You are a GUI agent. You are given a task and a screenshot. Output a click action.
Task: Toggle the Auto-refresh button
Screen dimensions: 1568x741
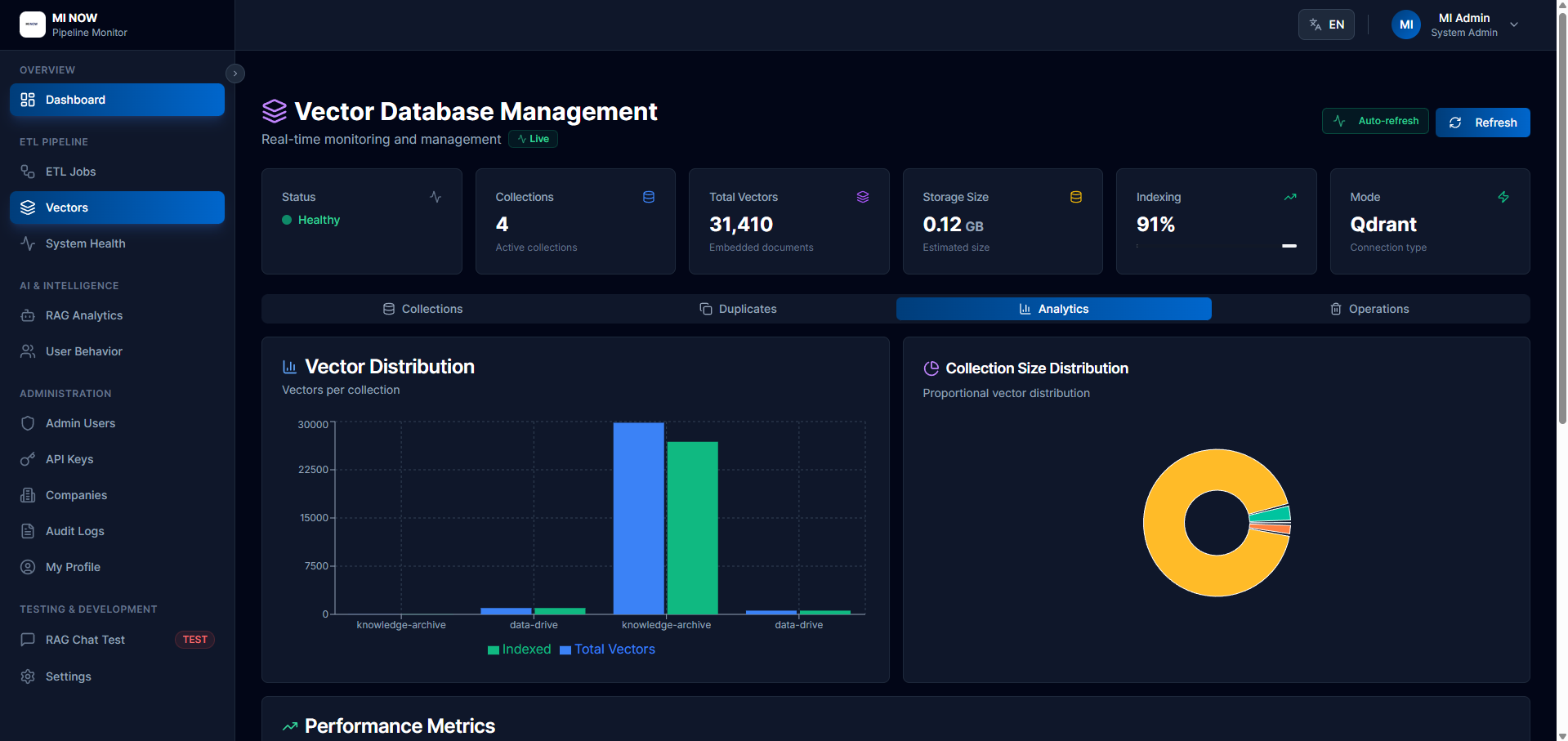pyautogui.click(x=1375, y=121)
